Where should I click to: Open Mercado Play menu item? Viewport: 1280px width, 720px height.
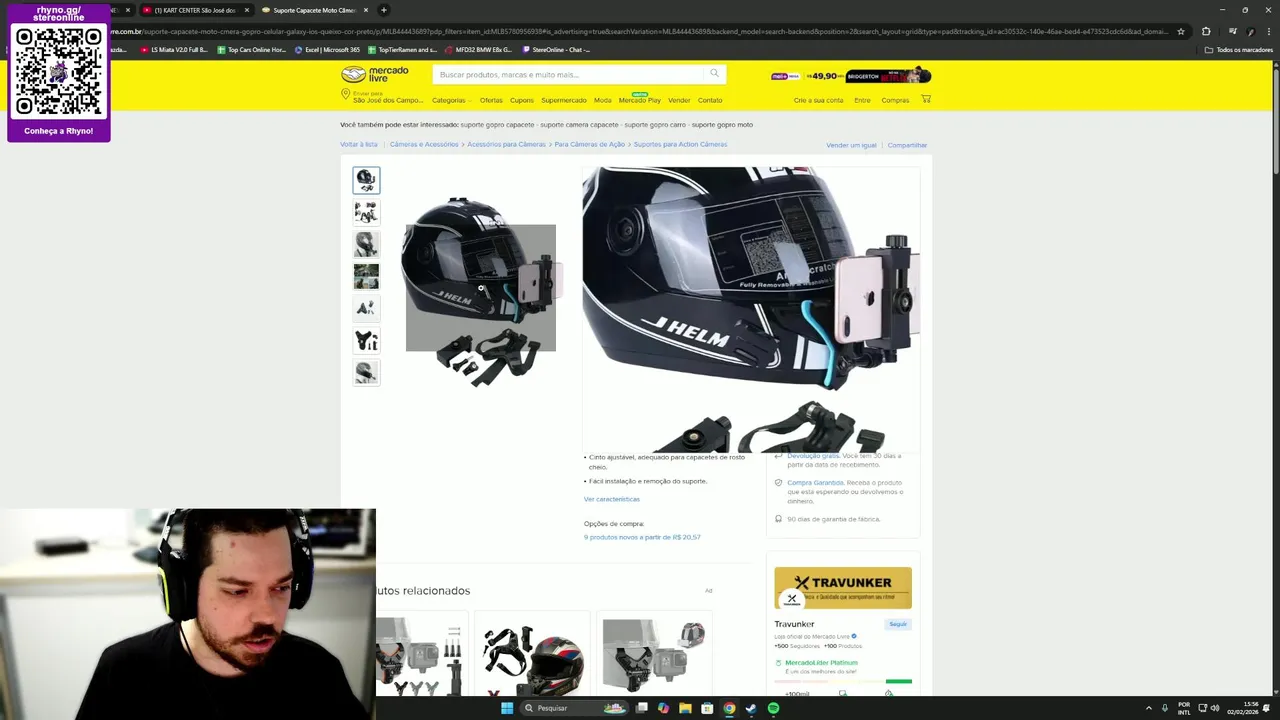click(640, 100)
